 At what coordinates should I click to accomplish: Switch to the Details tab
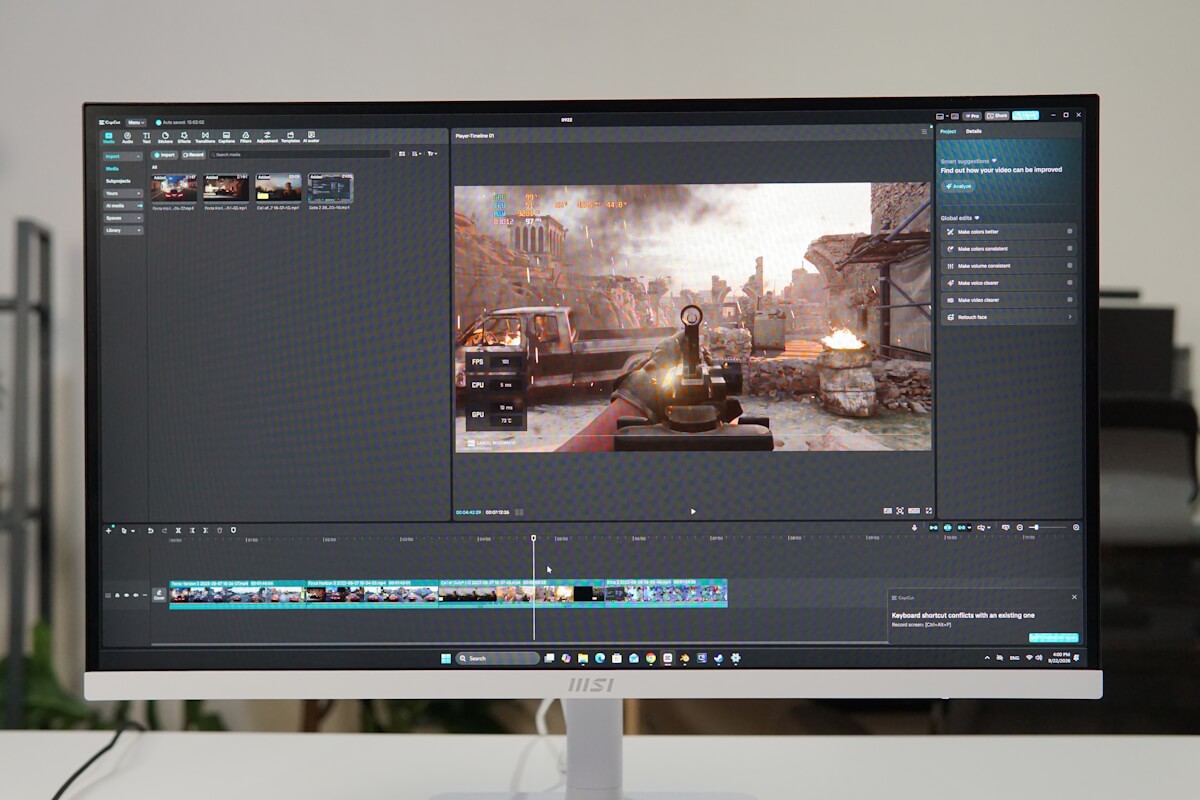[973, 131]
